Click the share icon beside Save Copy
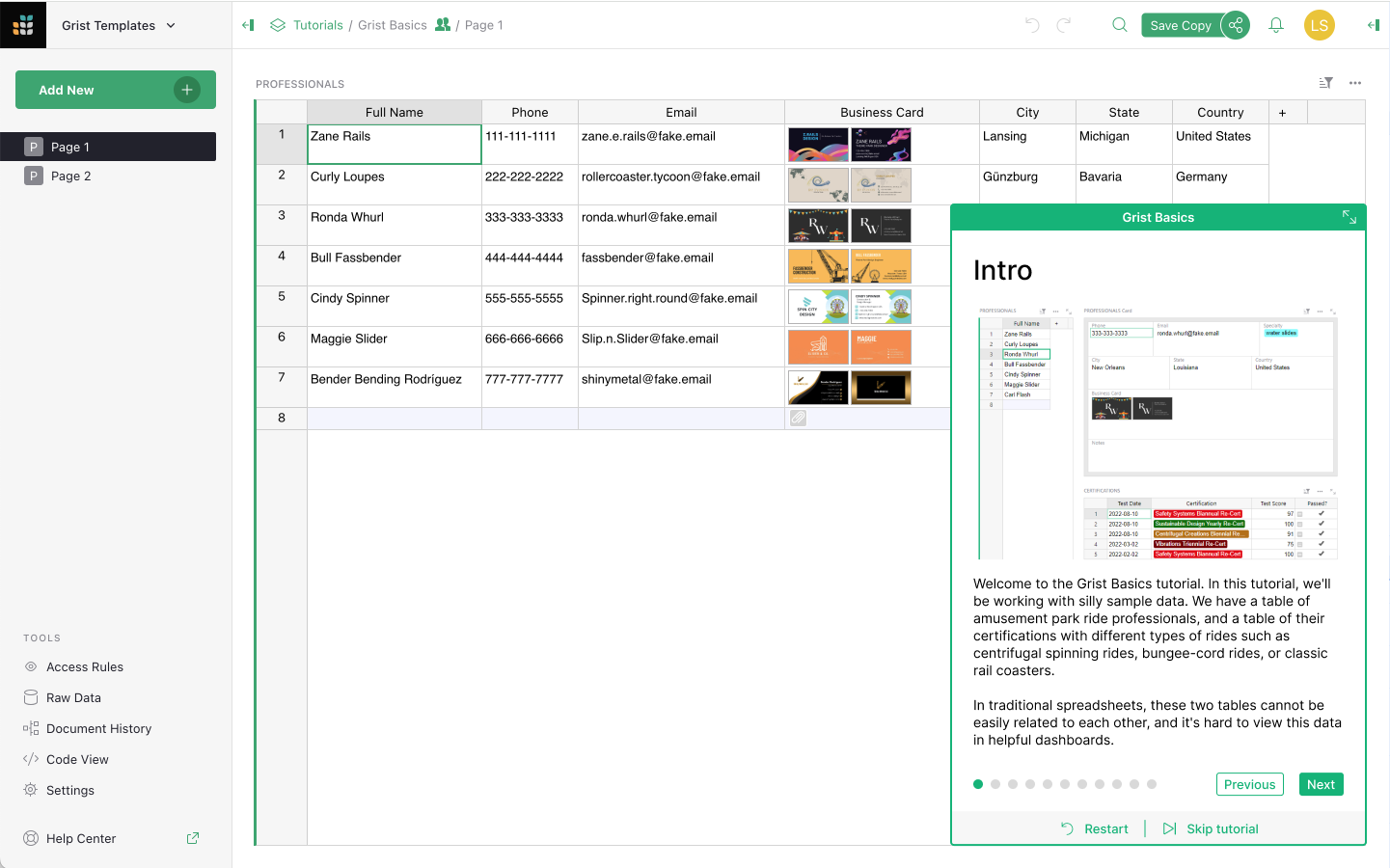 point(1236,25)
